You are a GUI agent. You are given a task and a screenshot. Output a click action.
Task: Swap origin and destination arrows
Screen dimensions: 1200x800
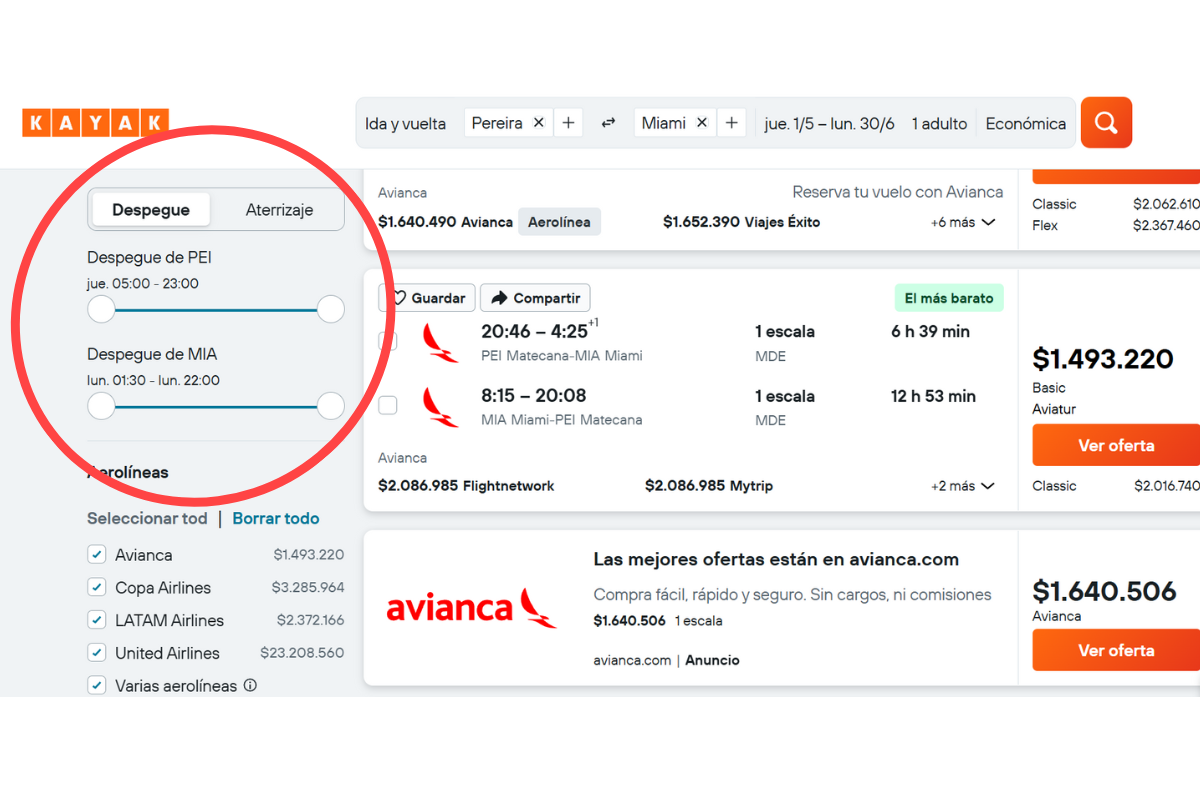pos(608,123)
